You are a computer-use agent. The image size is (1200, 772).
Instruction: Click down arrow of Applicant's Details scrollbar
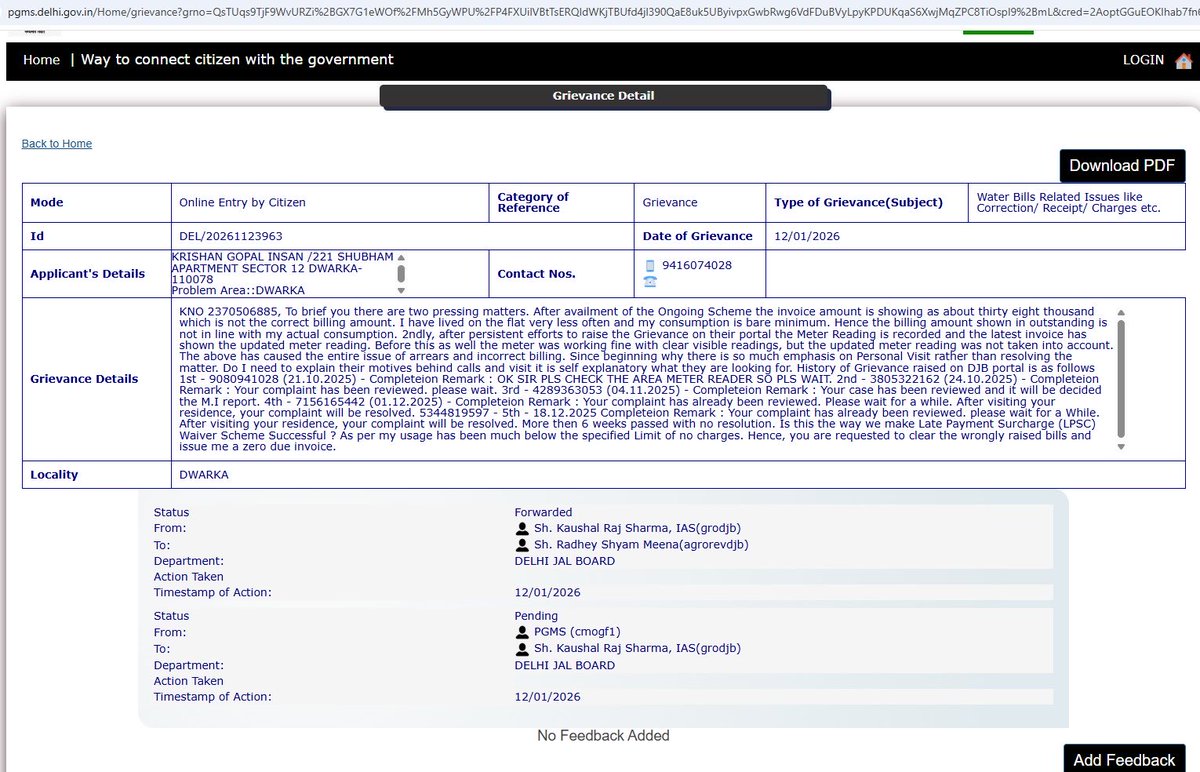(401, 291)
